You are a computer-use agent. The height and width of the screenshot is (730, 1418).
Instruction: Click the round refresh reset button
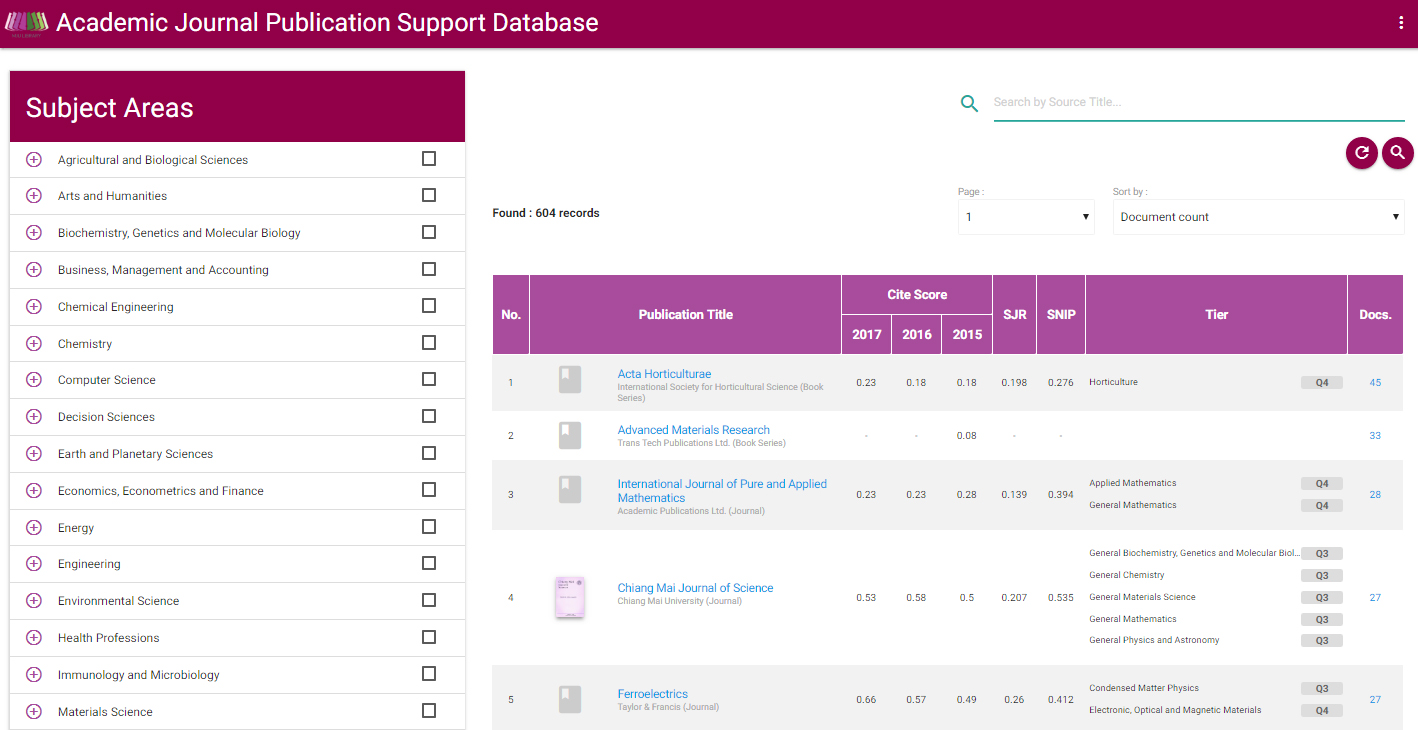pos(1361,153)
